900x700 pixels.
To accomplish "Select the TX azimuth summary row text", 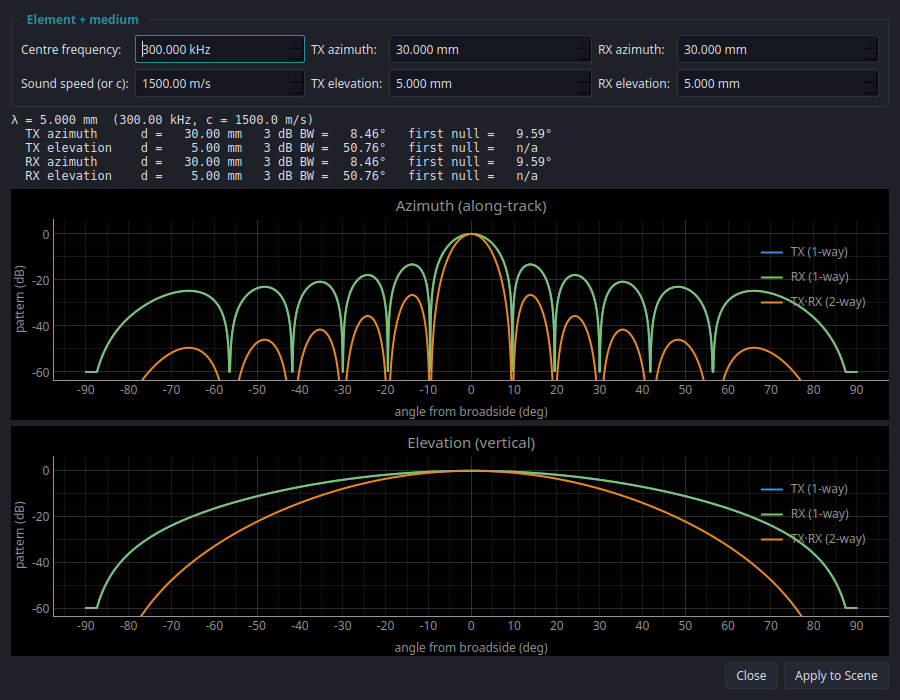I will point(288,134).
